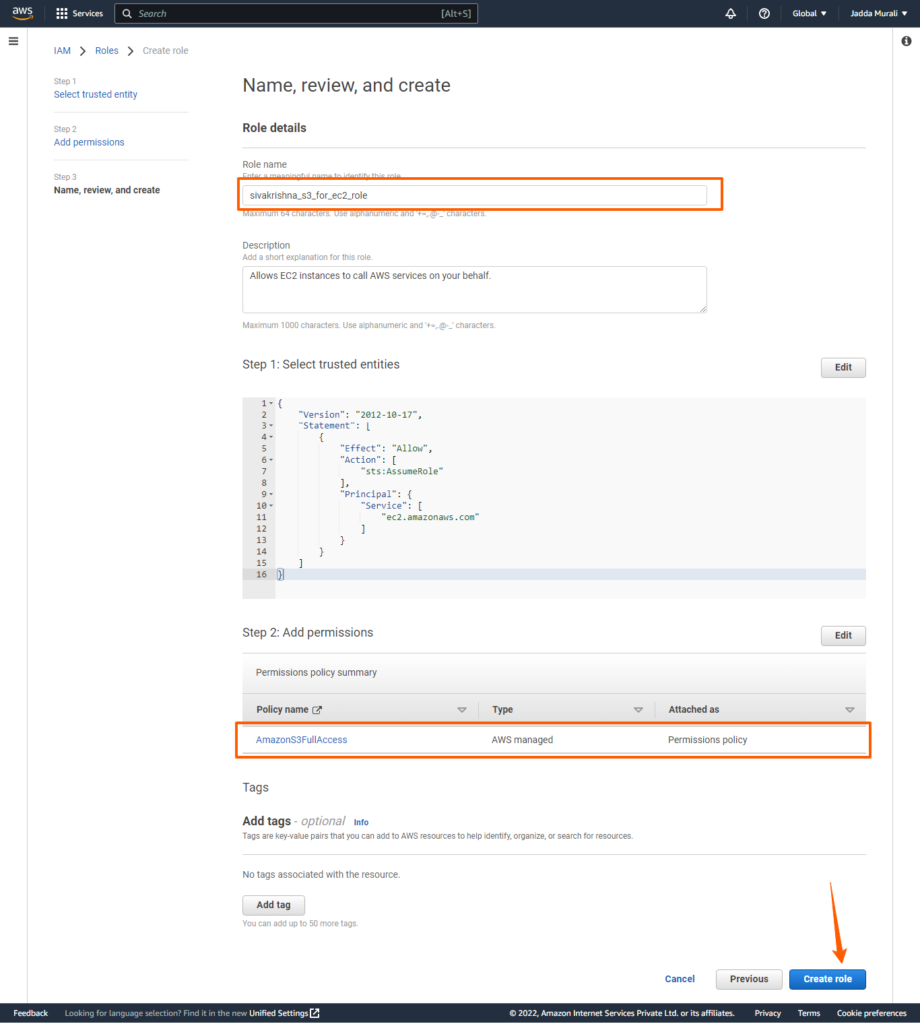Open Cookie preferences footer link

point(872,1013)
